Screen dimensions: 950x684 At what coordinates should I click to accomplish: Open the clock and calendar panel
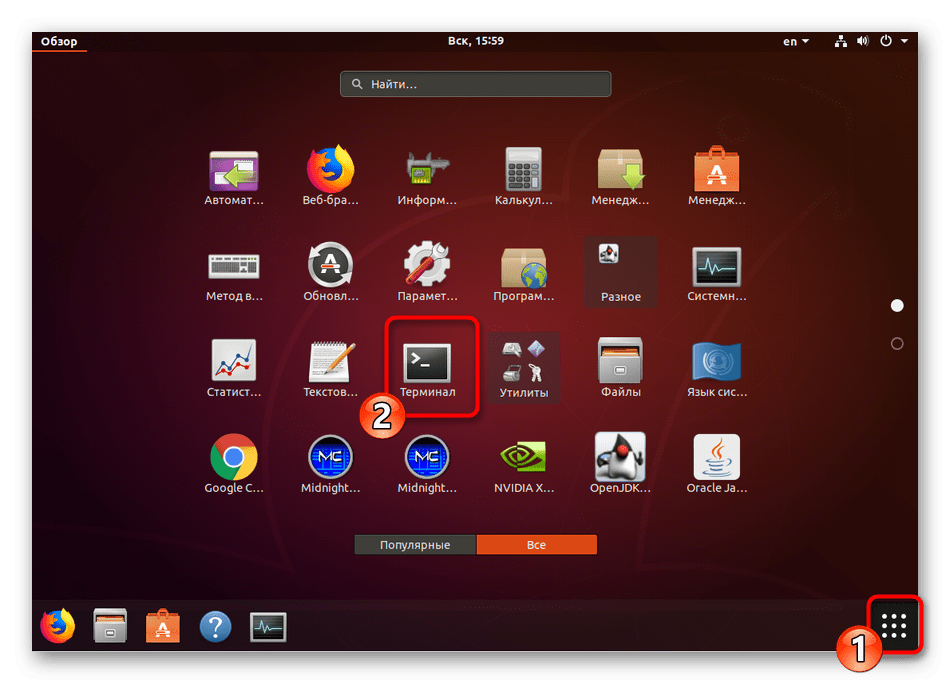coord(475,41)
